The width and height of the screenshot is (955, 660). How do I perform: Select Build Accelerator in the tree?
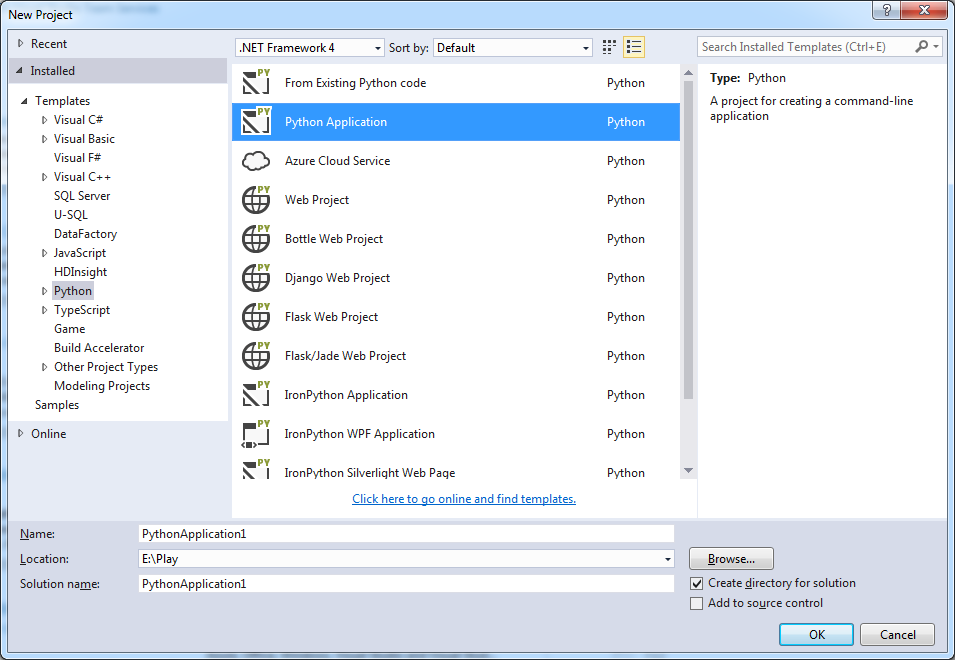[99, 348]
